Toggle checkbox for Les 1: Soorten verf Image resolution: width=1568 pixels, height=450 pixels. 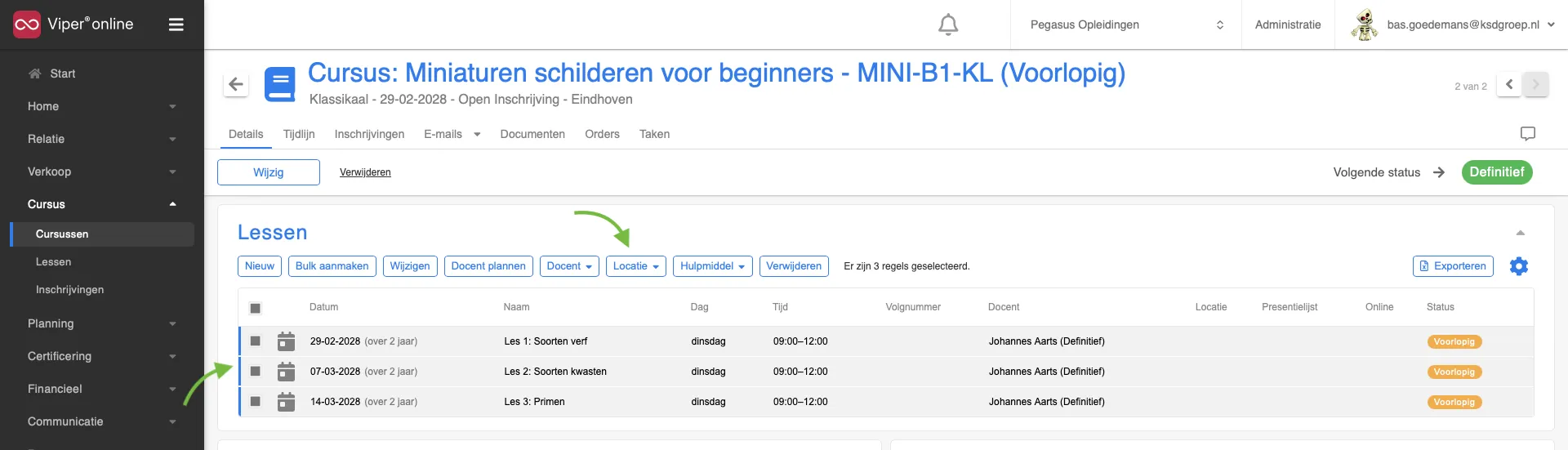pos(255,341)
